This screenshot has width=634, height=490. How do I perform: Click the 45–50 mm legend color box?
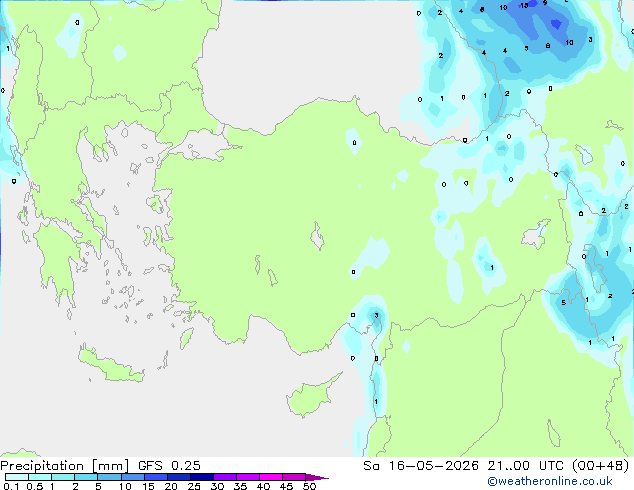pyautogui.click(x=294, y=477)
